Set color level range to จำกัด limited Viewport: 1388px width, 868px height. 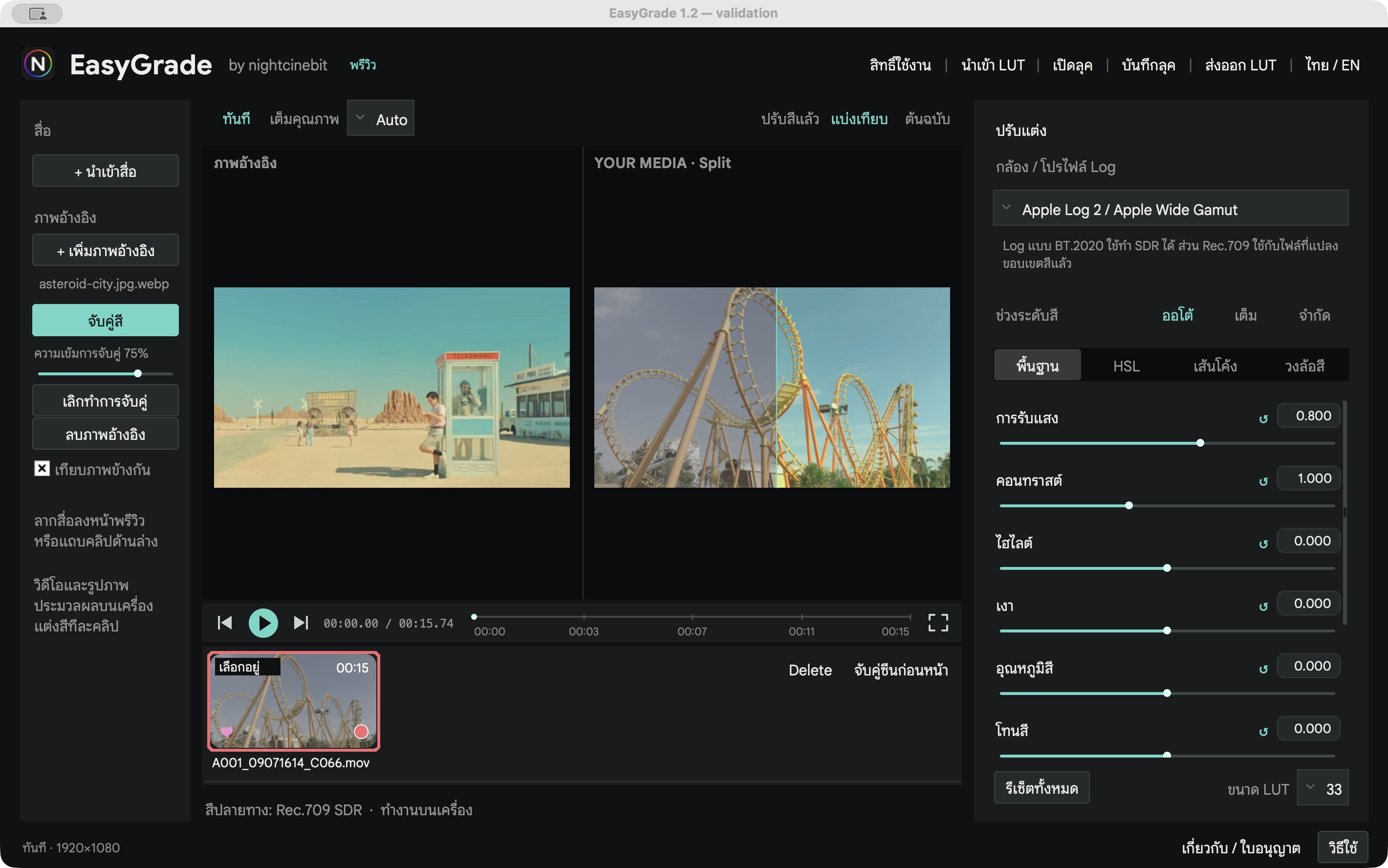1315,315
